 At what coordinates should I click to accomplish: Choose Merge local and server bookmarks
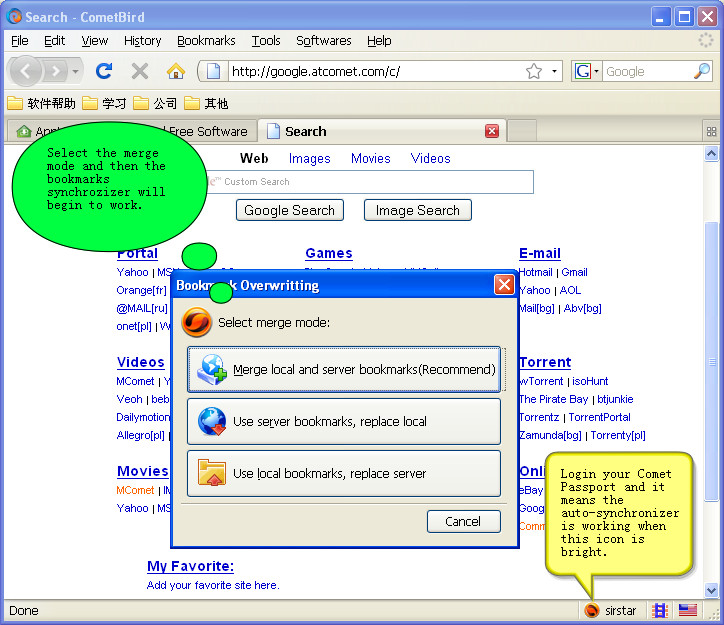pos(344,369)
